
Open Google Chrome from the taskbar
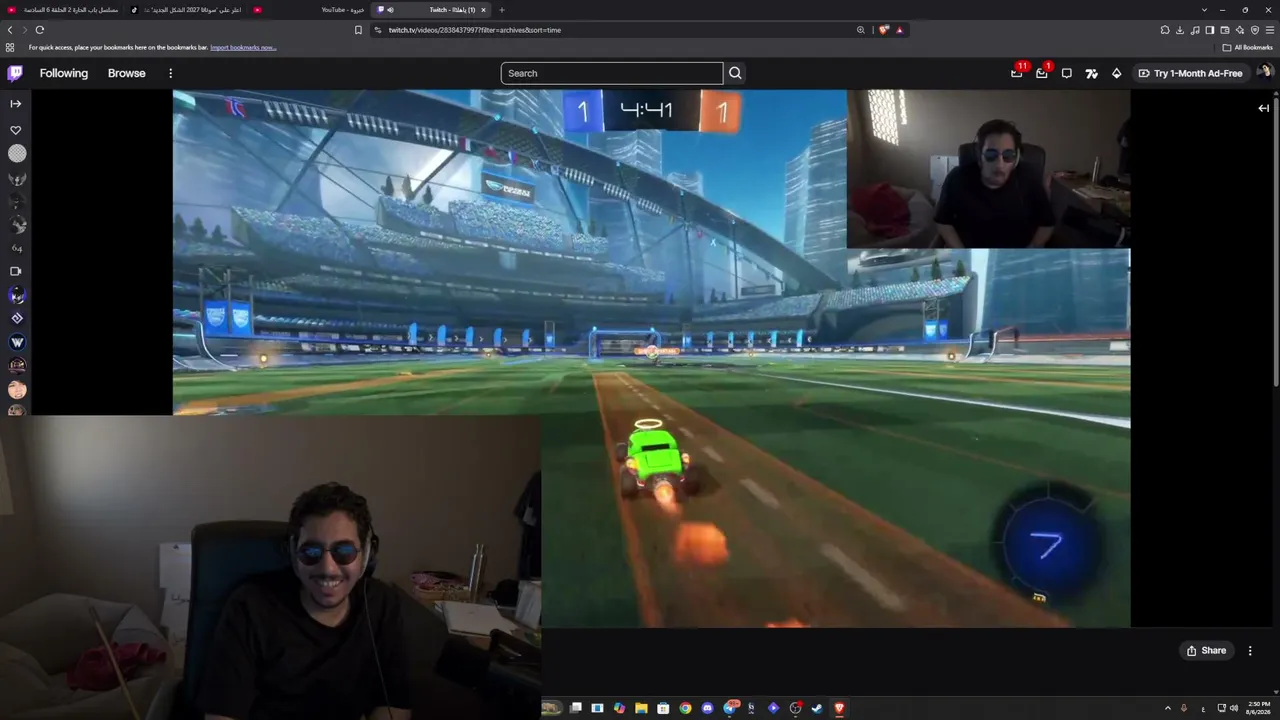pyautogui.click(x=685, y=708)
